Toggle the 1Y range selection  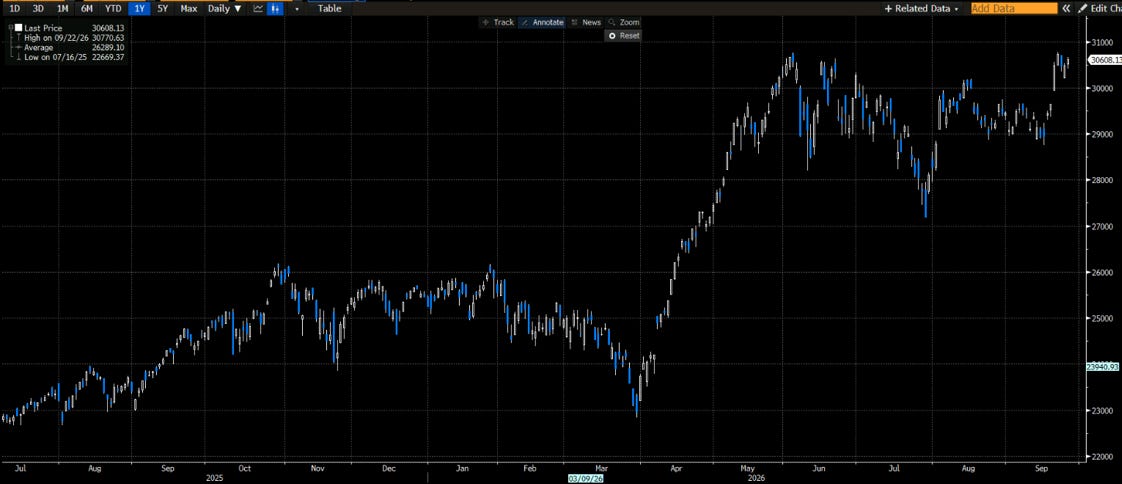pos(139,9)
